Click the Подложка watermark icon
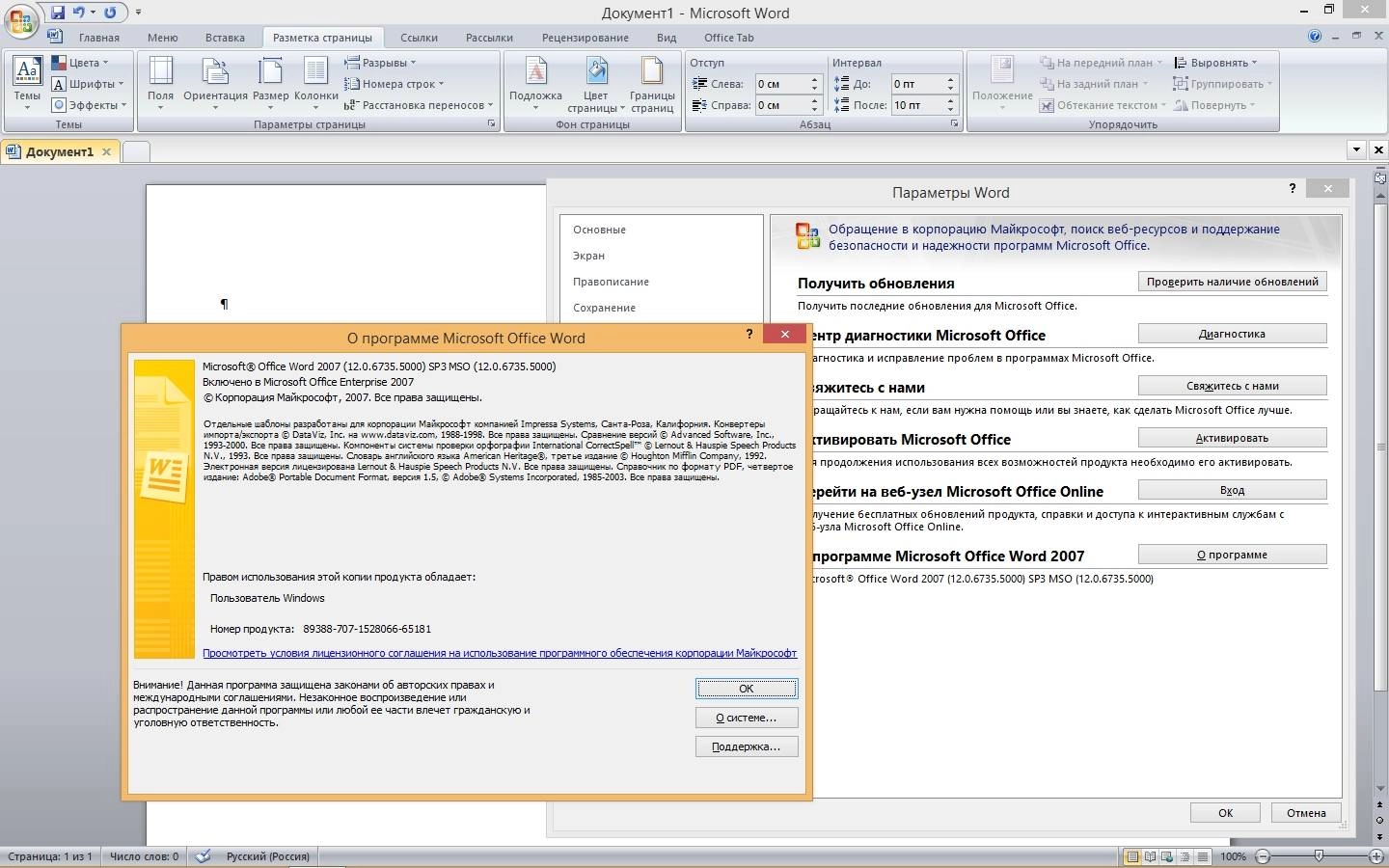The image size is (1389, 868). point(535,70)
